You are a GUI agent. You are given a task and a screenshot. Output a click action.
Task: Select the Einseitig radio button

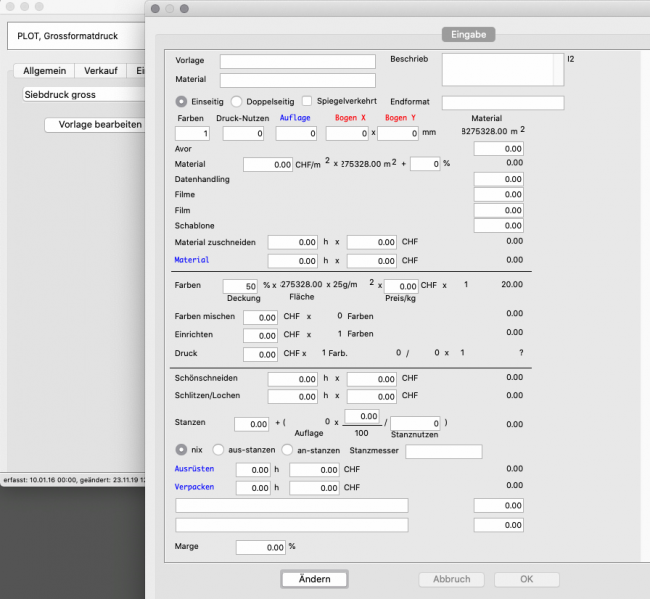182,101
